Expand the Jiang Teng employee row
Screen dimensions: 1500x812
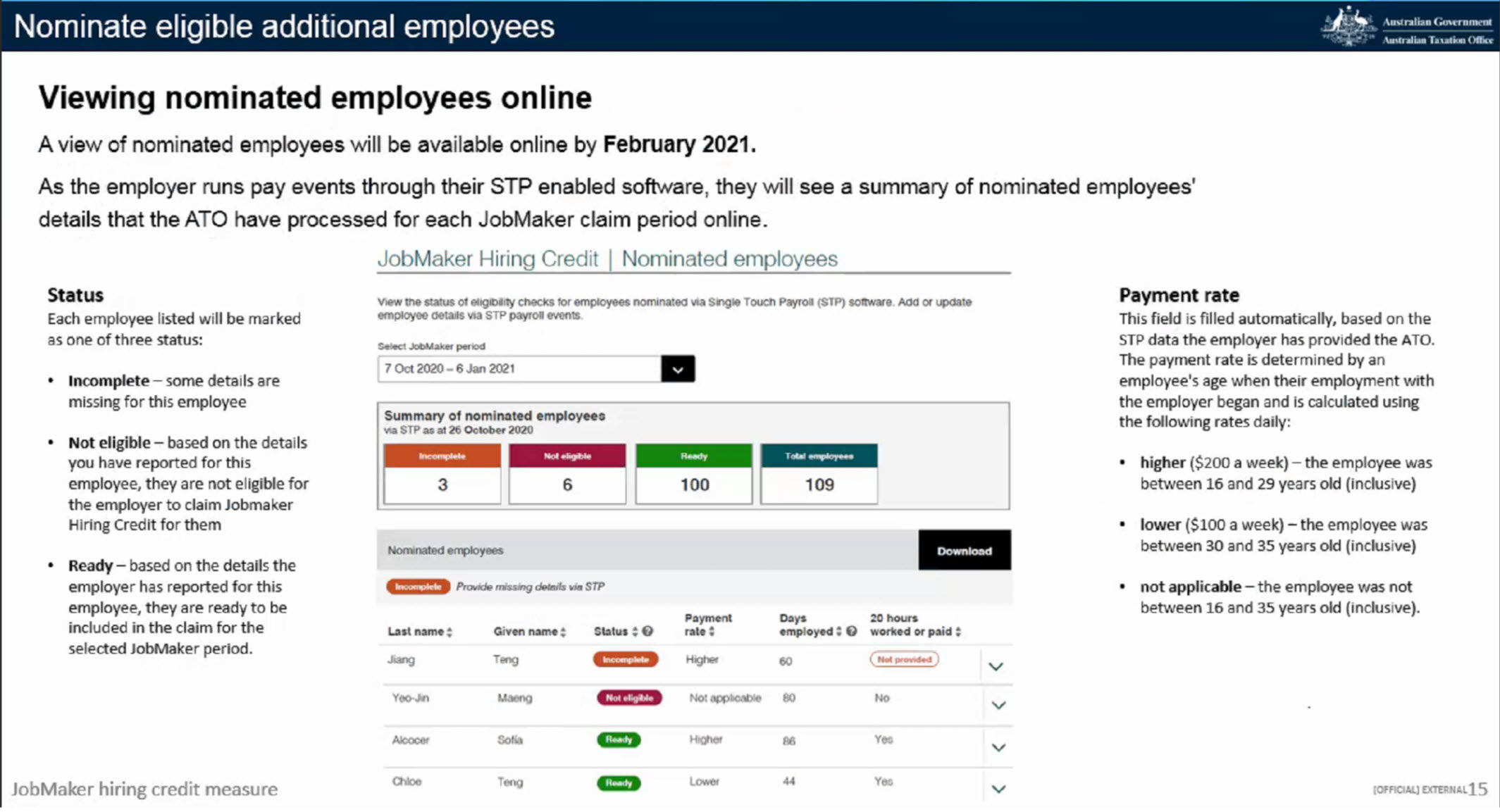click(996, 666)
